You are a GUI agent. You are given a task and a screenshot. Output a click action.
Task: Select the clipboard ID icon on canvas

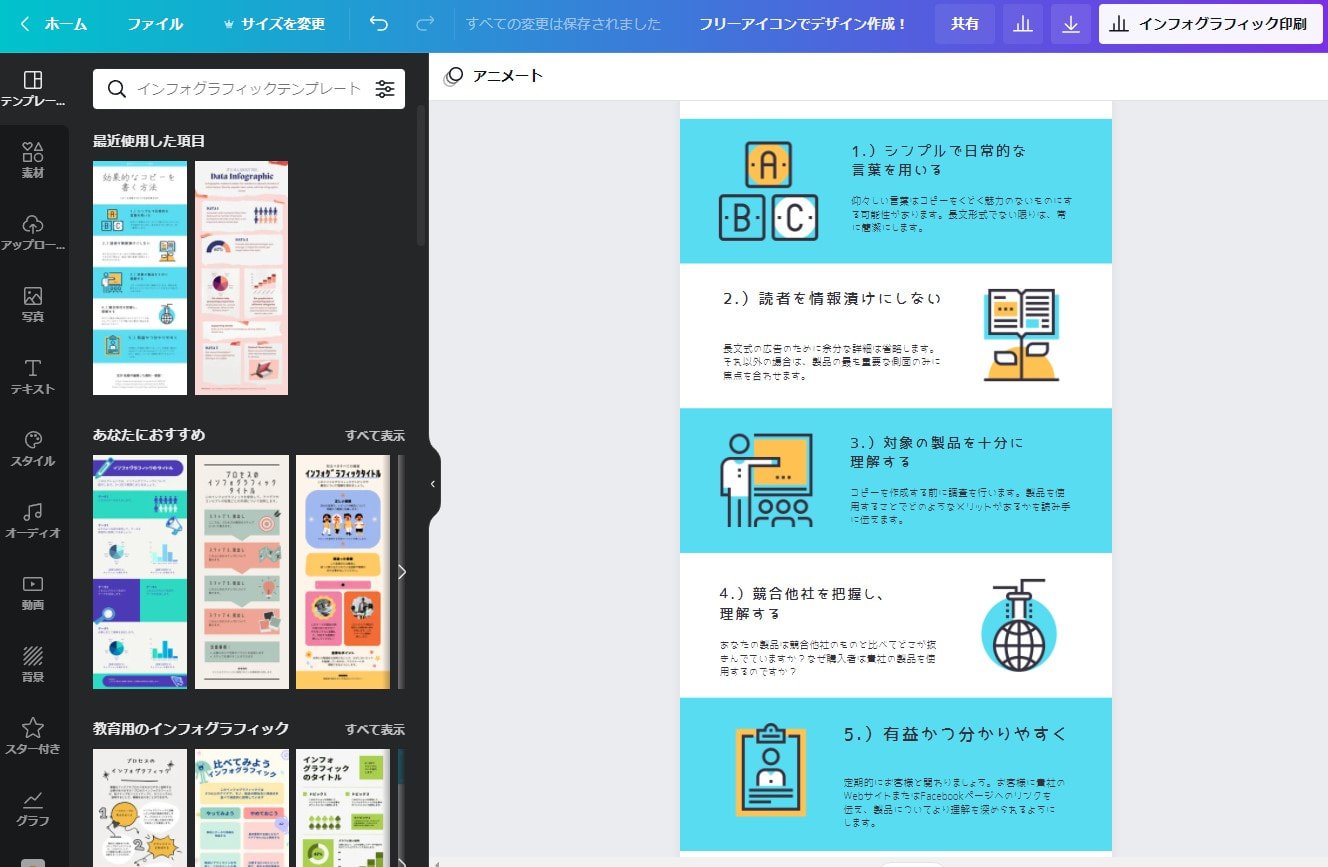[769, 769]
